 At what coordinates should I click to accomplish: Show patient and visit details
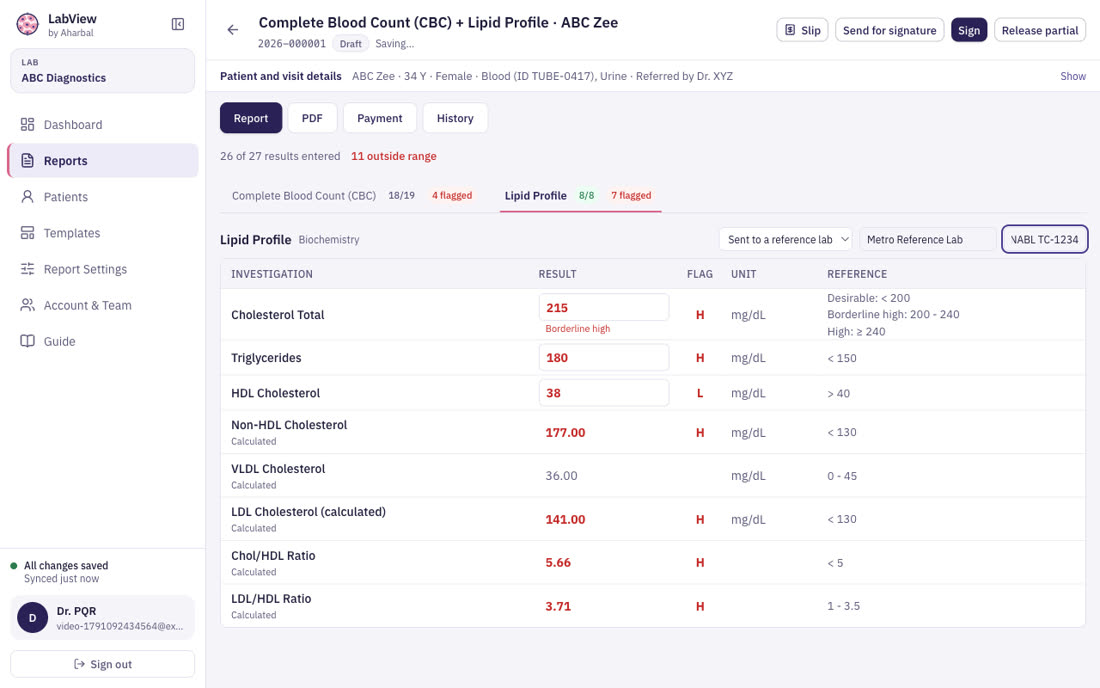pyautogui.click(x=1073, y=76)
